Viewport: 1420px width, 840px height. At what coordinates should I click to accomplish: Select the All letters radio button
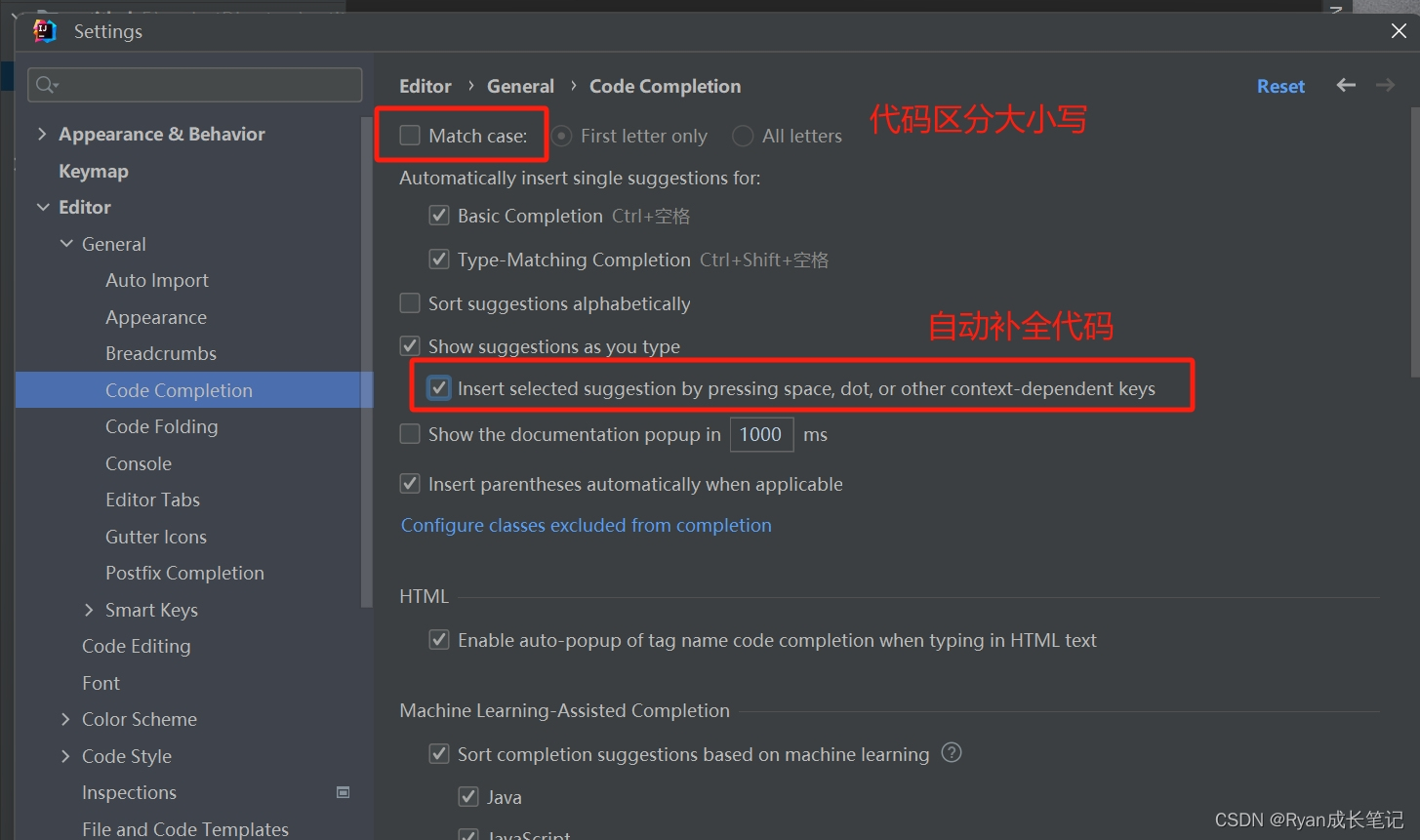point(743,137)
